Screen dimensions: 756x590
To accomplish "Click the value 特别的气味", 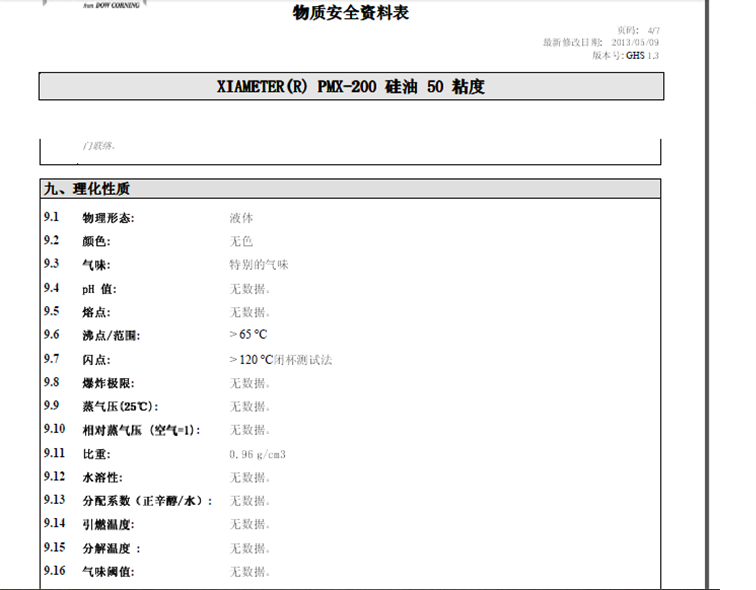I will coord(259,265).
